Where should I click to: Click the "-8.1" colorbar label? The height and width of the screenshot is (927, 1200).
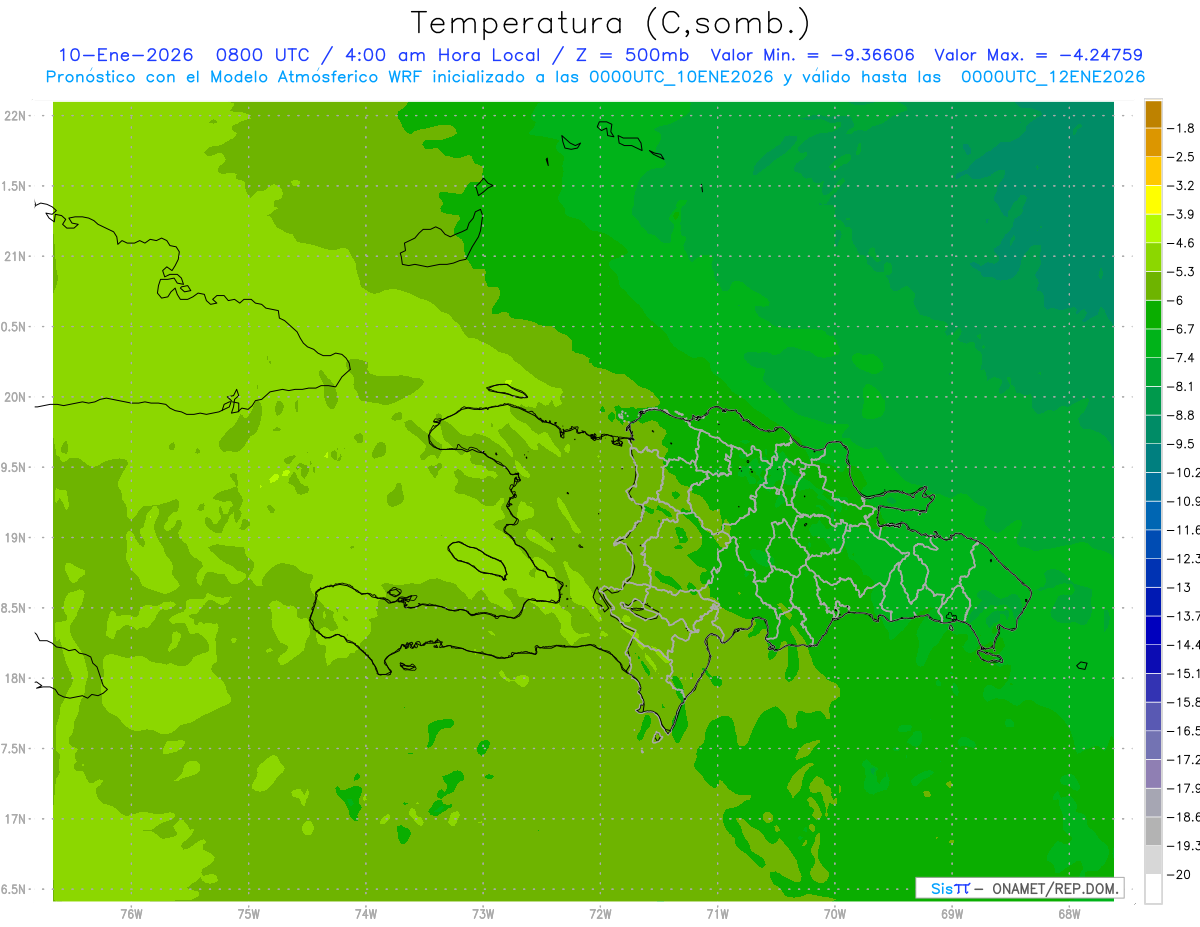(1180, 387)
